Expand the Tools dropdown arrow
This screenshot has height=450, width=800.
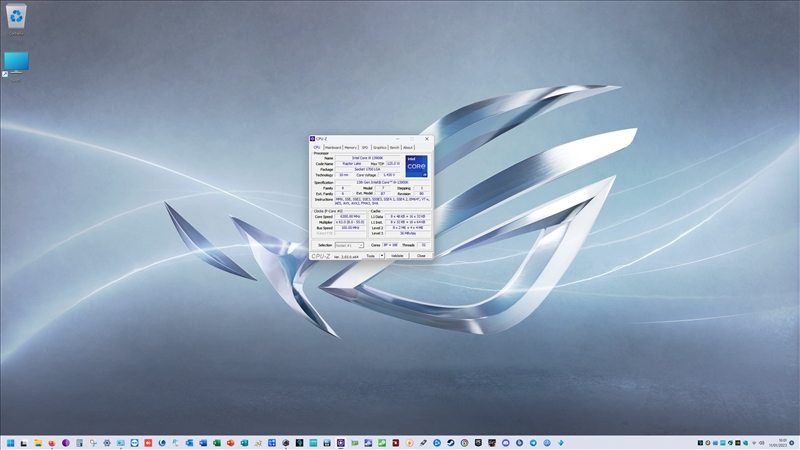pos(380,256)
